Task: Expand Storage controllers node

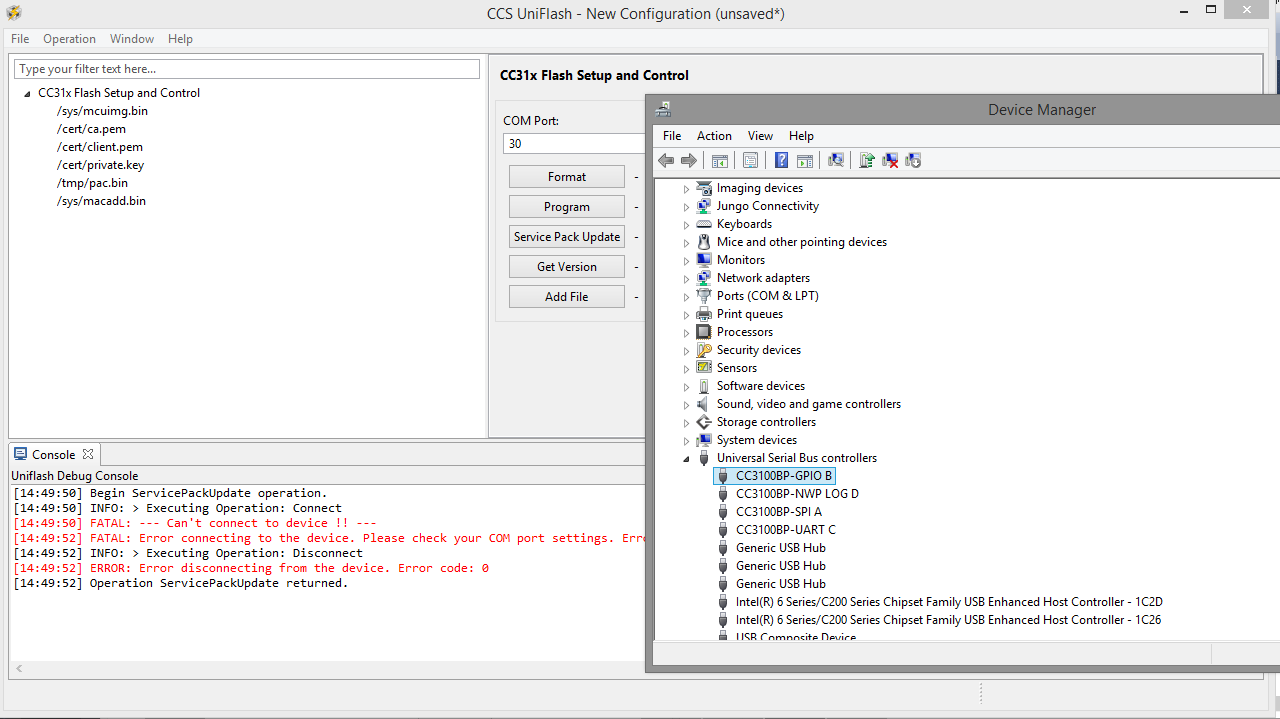Action: pos(686,423)
